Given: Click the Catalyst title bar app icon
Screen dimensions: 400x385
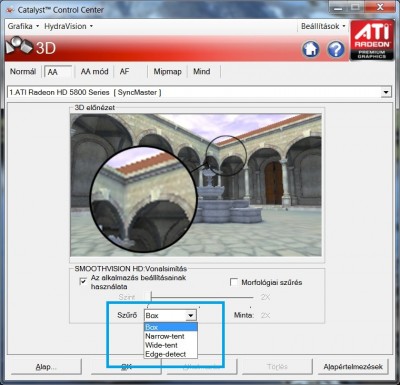Looking at the screenshot, I should pos(10,10).
